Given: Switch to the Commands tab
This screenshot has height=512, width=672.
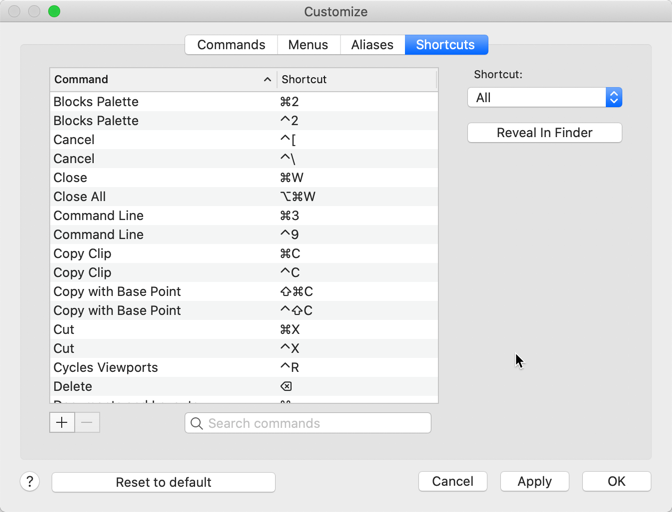Looking at the screenshot, I should pos(231,45).
